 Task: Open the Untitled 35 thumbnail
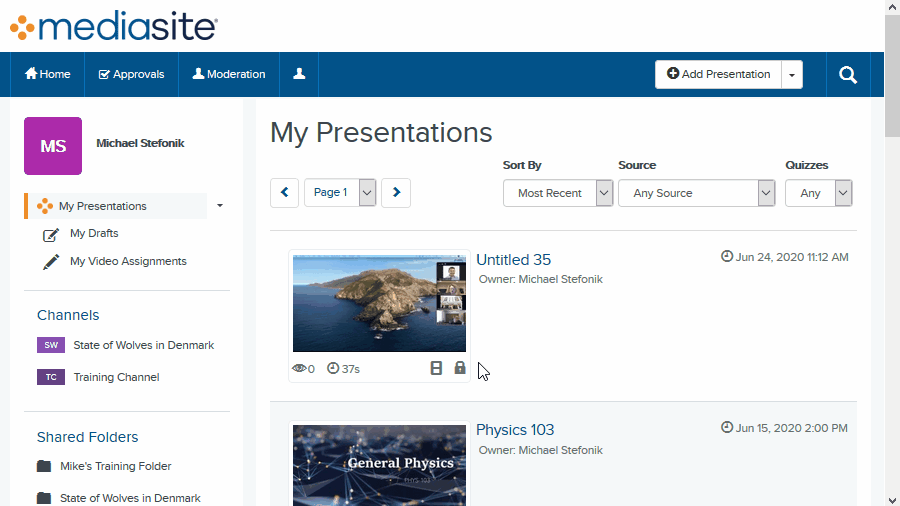tap(379, 303)
